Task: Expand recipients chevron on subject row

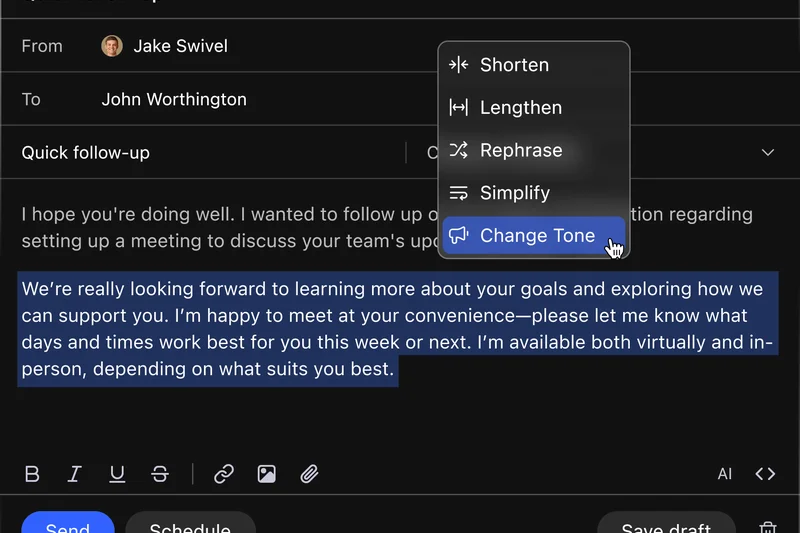Action: pos(768,153)
